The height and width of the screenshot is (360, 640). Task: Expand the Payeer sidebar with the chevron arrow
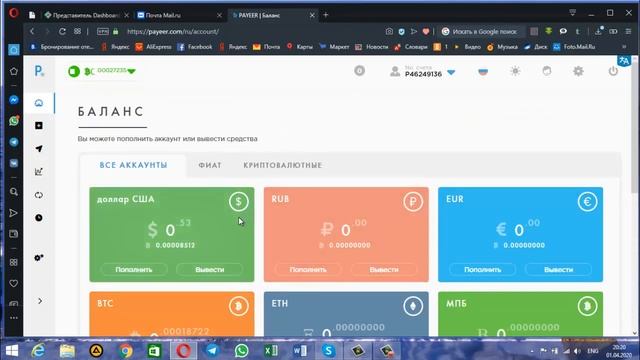[x=40, y=301]
